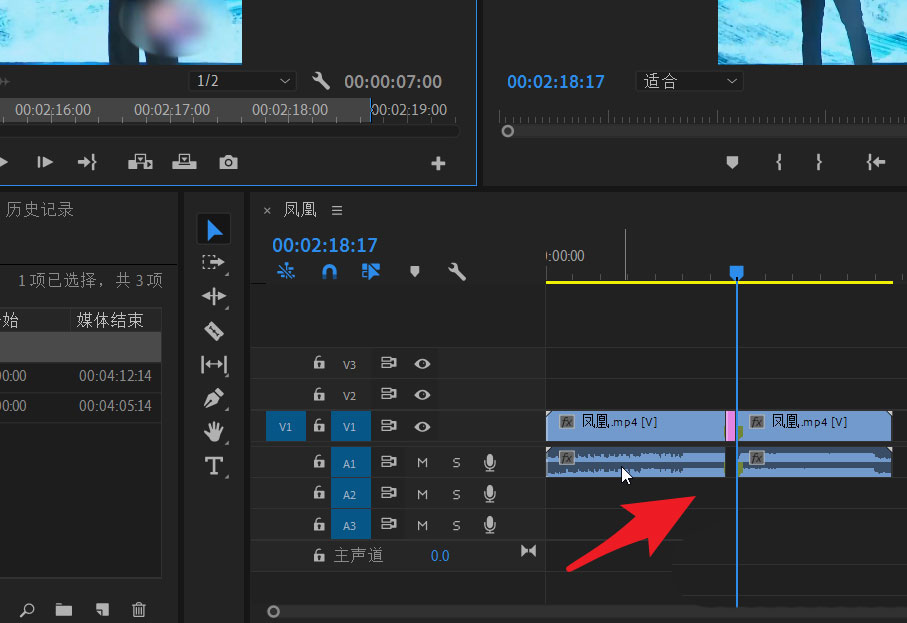The image size is (907, 623).
Task: Toggle track output eye on V1
Action: click(x=421, y=425)
